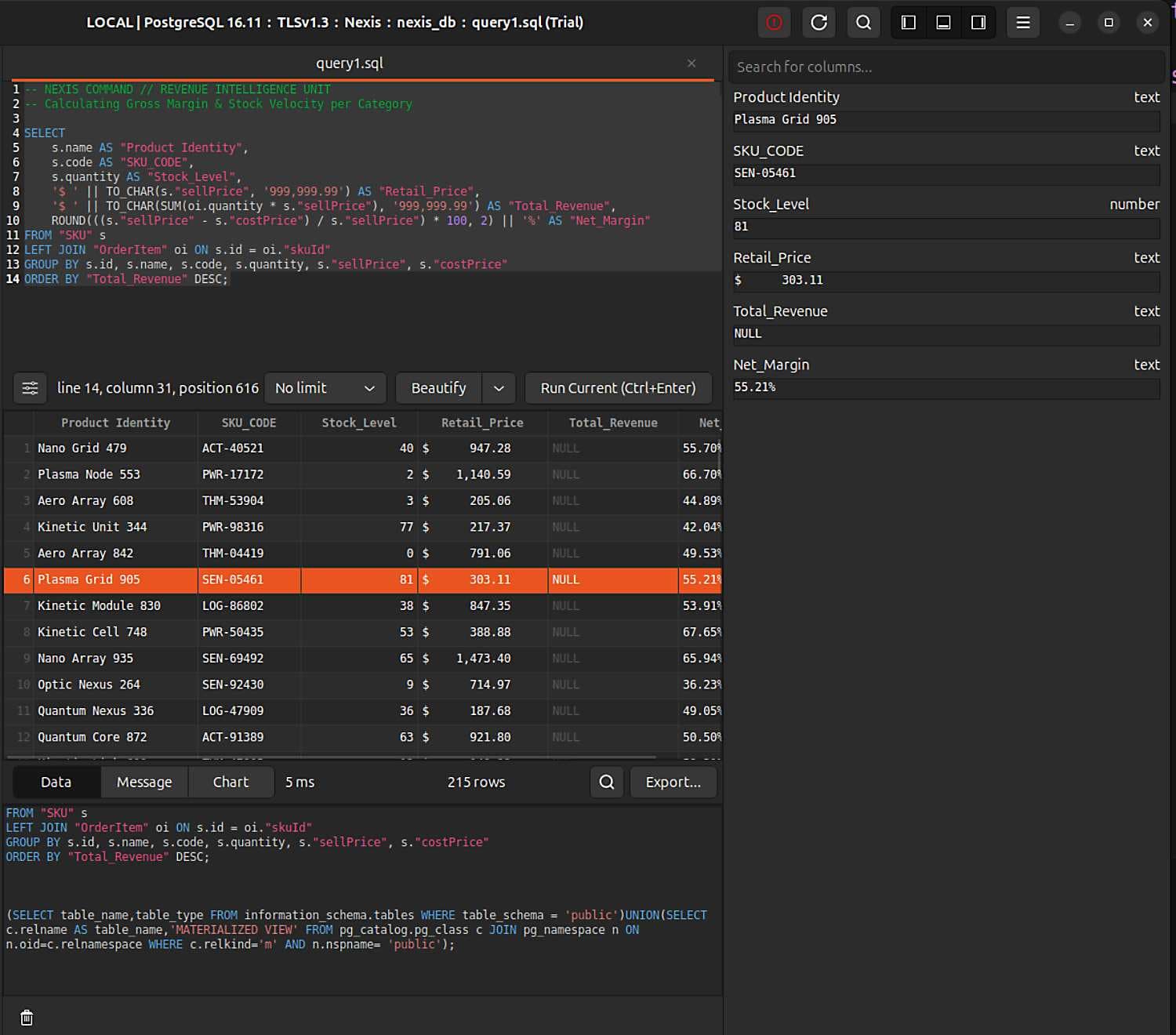Close the query1.sql tab
1176x1035 pixels.
click(x=691, y=64)
